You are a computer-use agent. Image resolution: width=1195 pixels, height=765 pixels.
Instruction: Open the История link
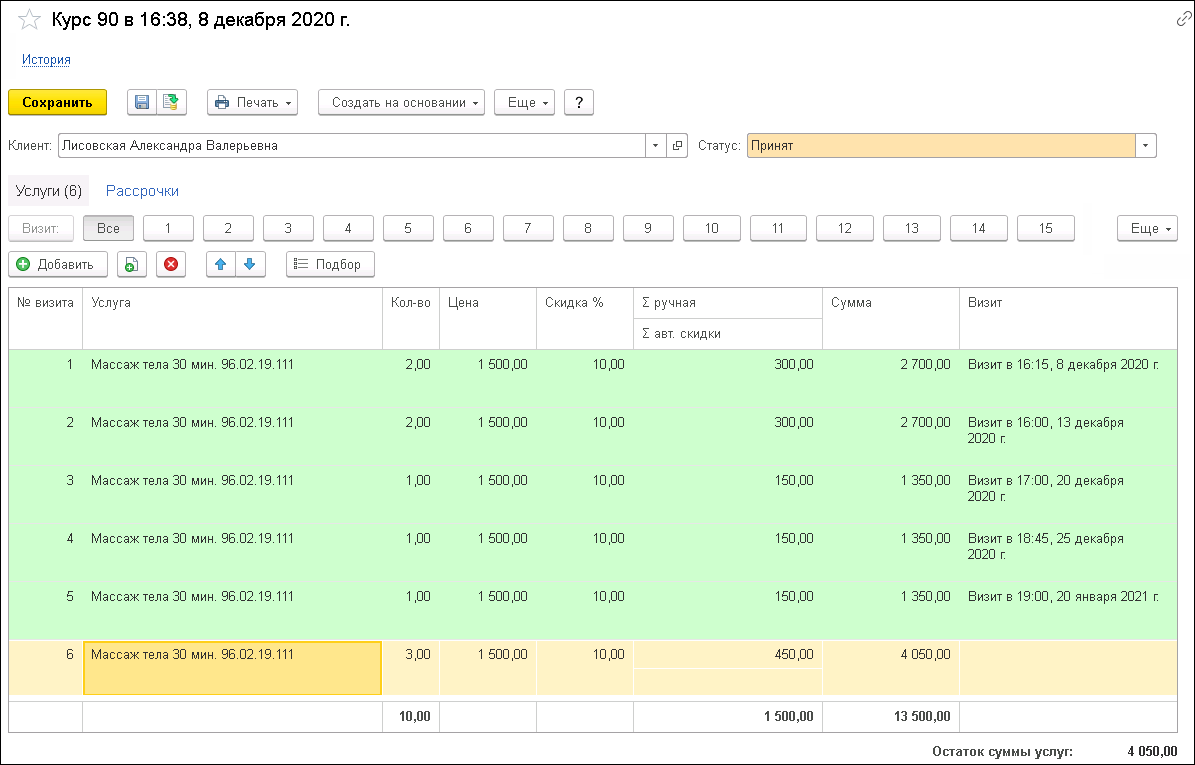(x=46, y=60)
